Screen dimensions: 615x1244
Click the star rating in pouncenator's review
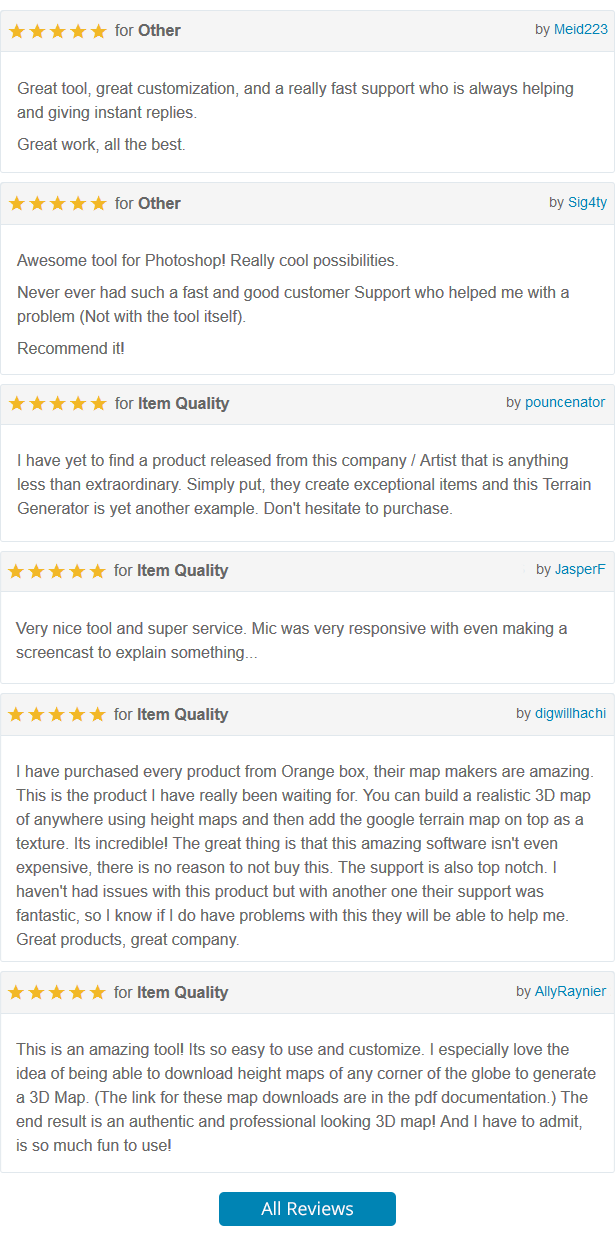[x=57, y=404]
